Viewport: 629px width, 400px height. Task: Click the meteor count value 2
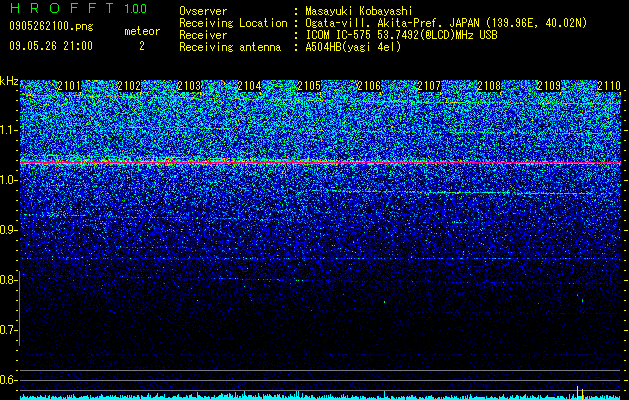pos(142,46)
